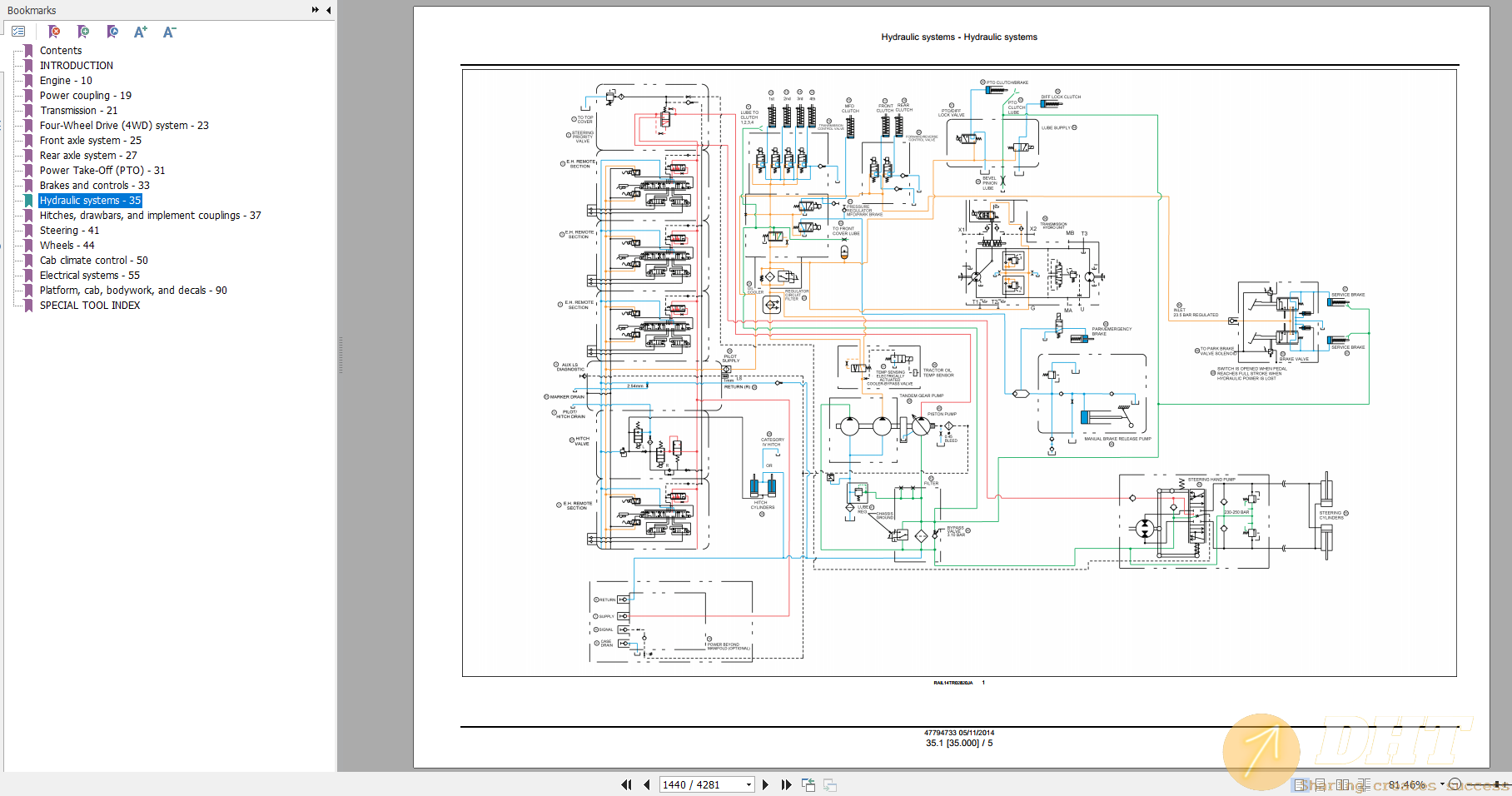This screenshot has width=1512, height=796.
Task: Click the increase text size A+ icon
Action: 140,31
